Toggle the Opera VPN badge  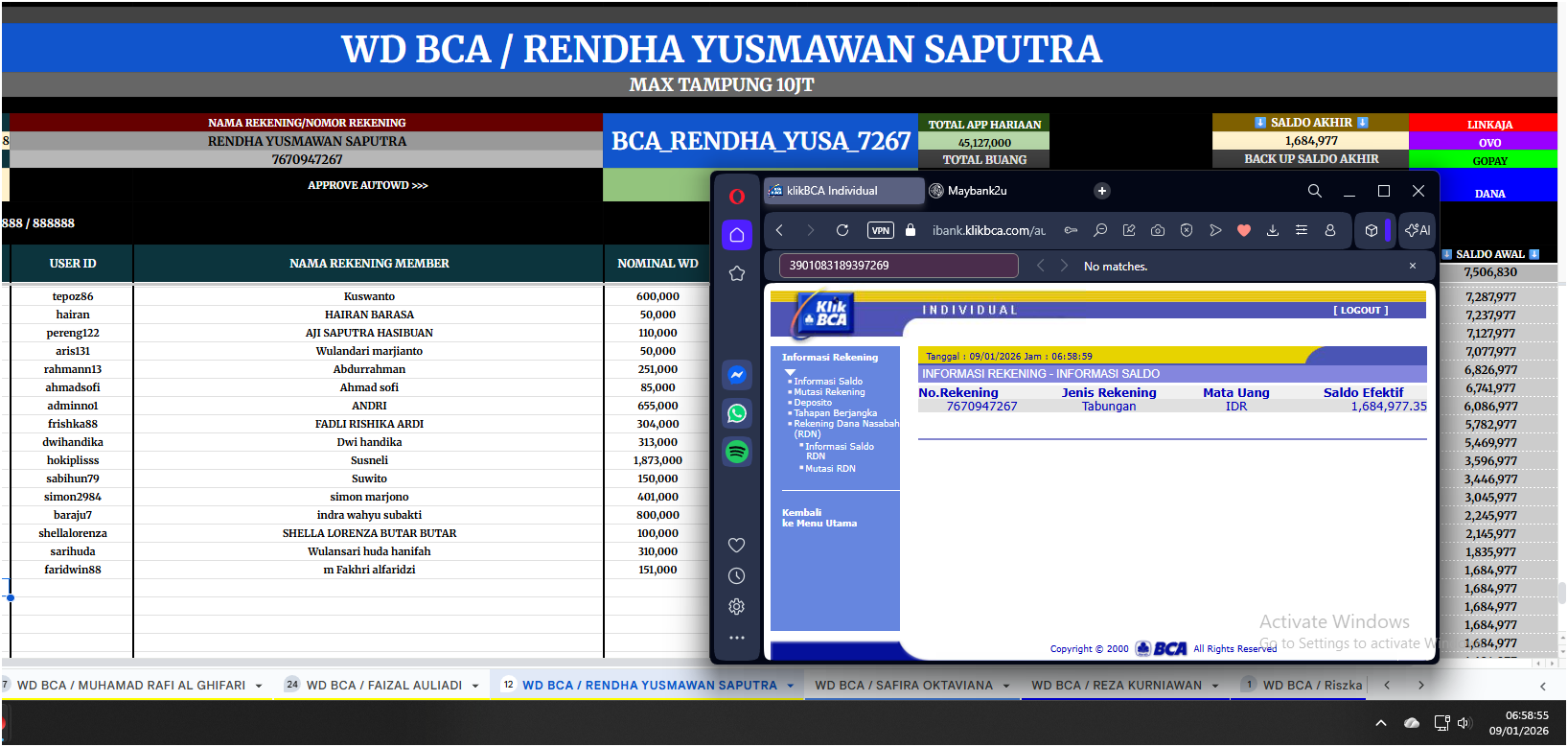click(881, 230)
